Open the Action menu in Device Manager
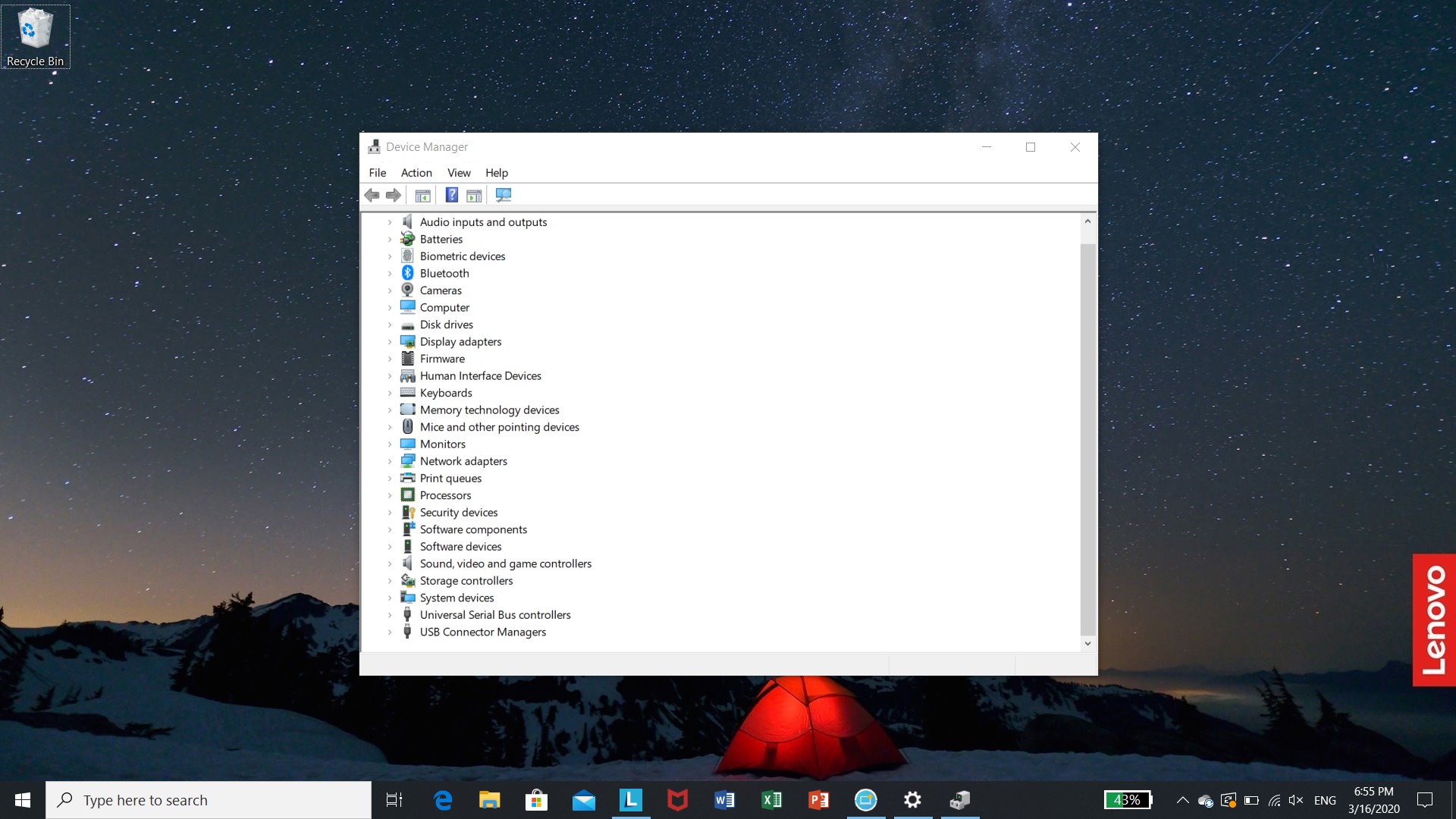 click(x=416, y=172)
